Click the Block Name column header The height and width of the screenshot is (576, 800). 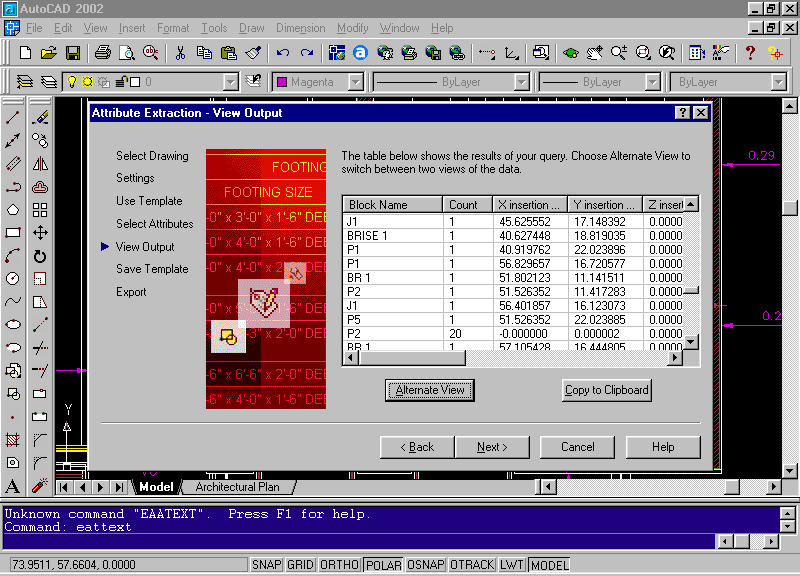coord(391,205)
